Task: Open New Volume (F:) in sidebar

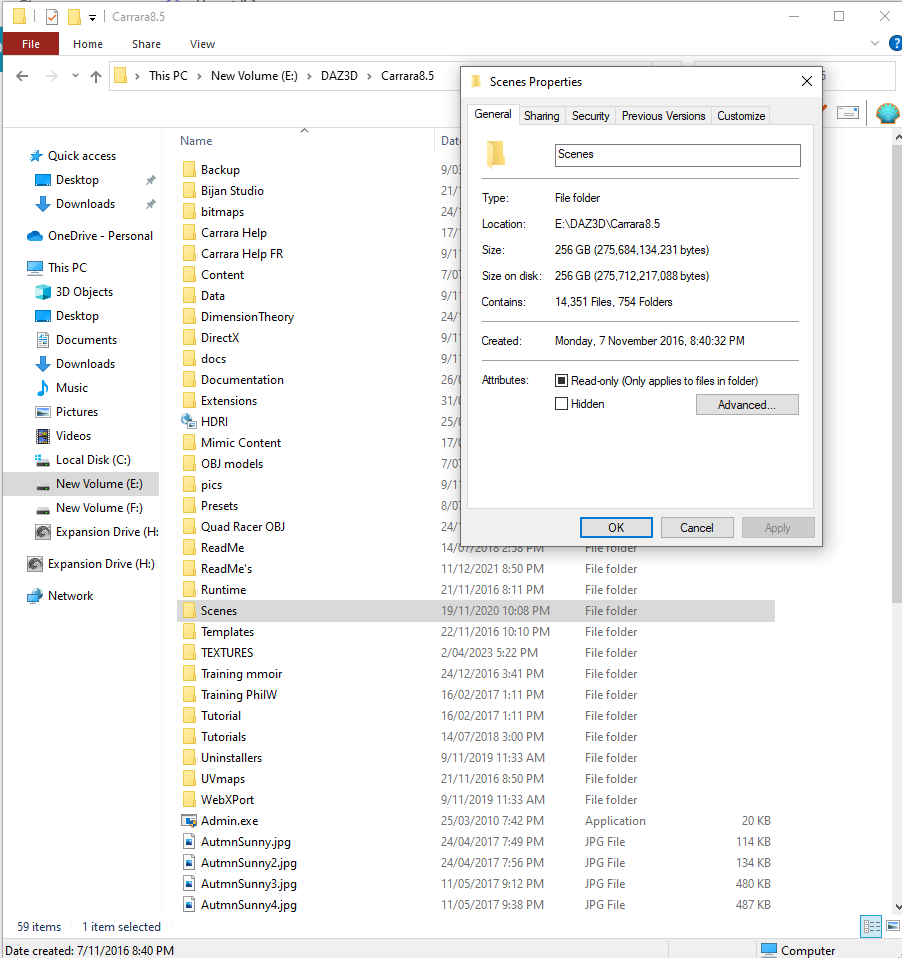Action: coord(99,508)
